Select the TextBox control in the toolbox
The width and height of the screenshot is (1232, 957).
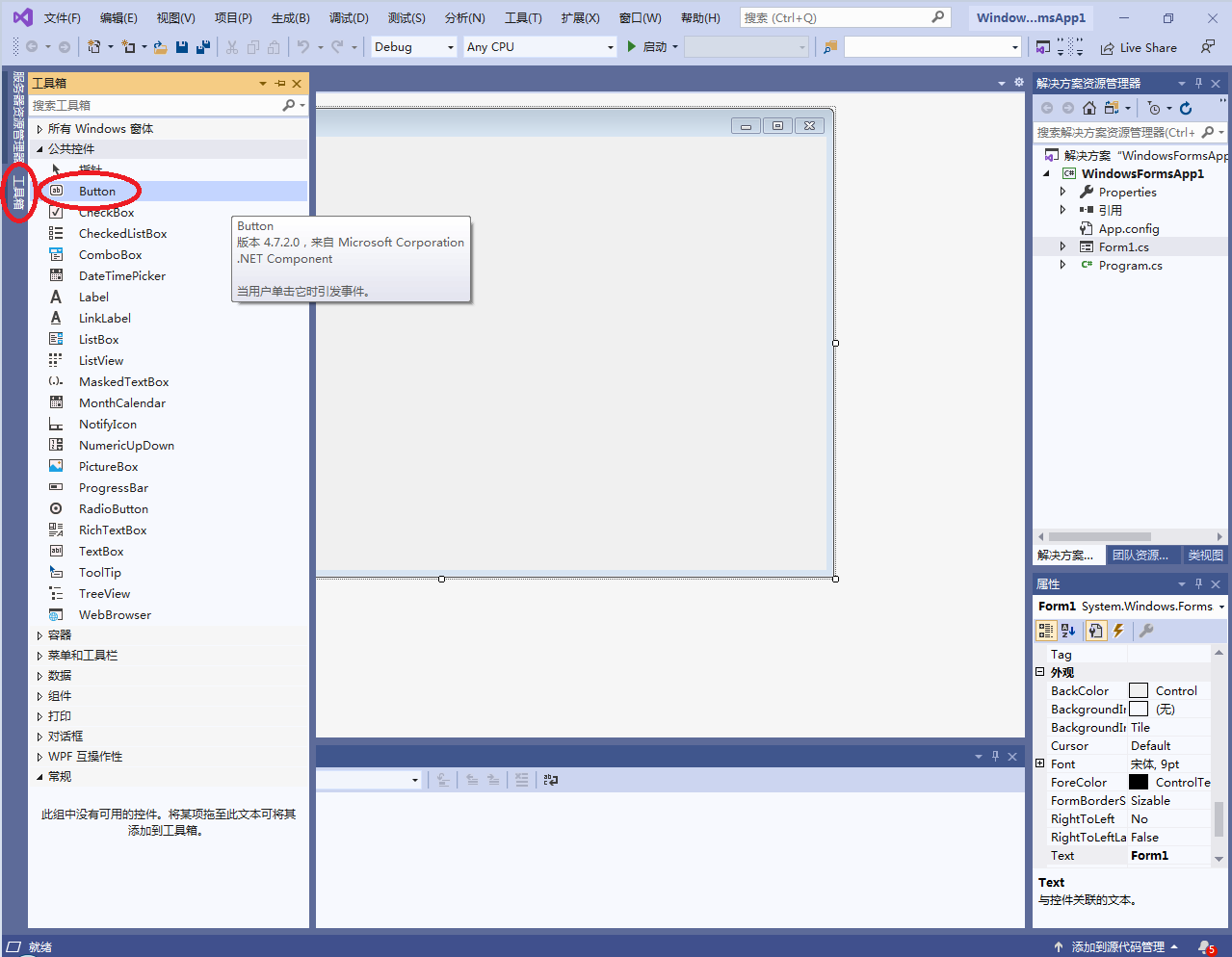pyautogui.click(x=101, y=552)
